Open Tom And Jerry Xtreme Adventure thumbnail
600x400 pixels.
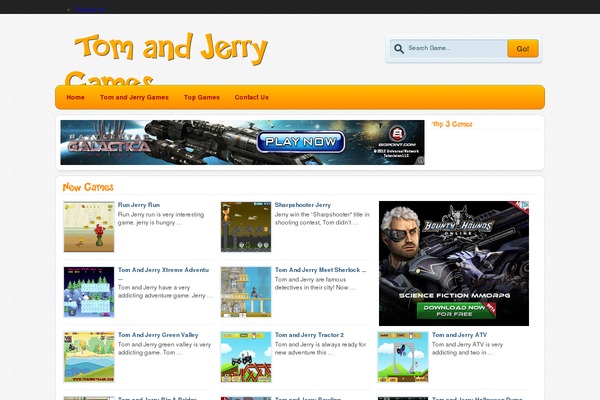pyautogui.click(x=89, y=292)
